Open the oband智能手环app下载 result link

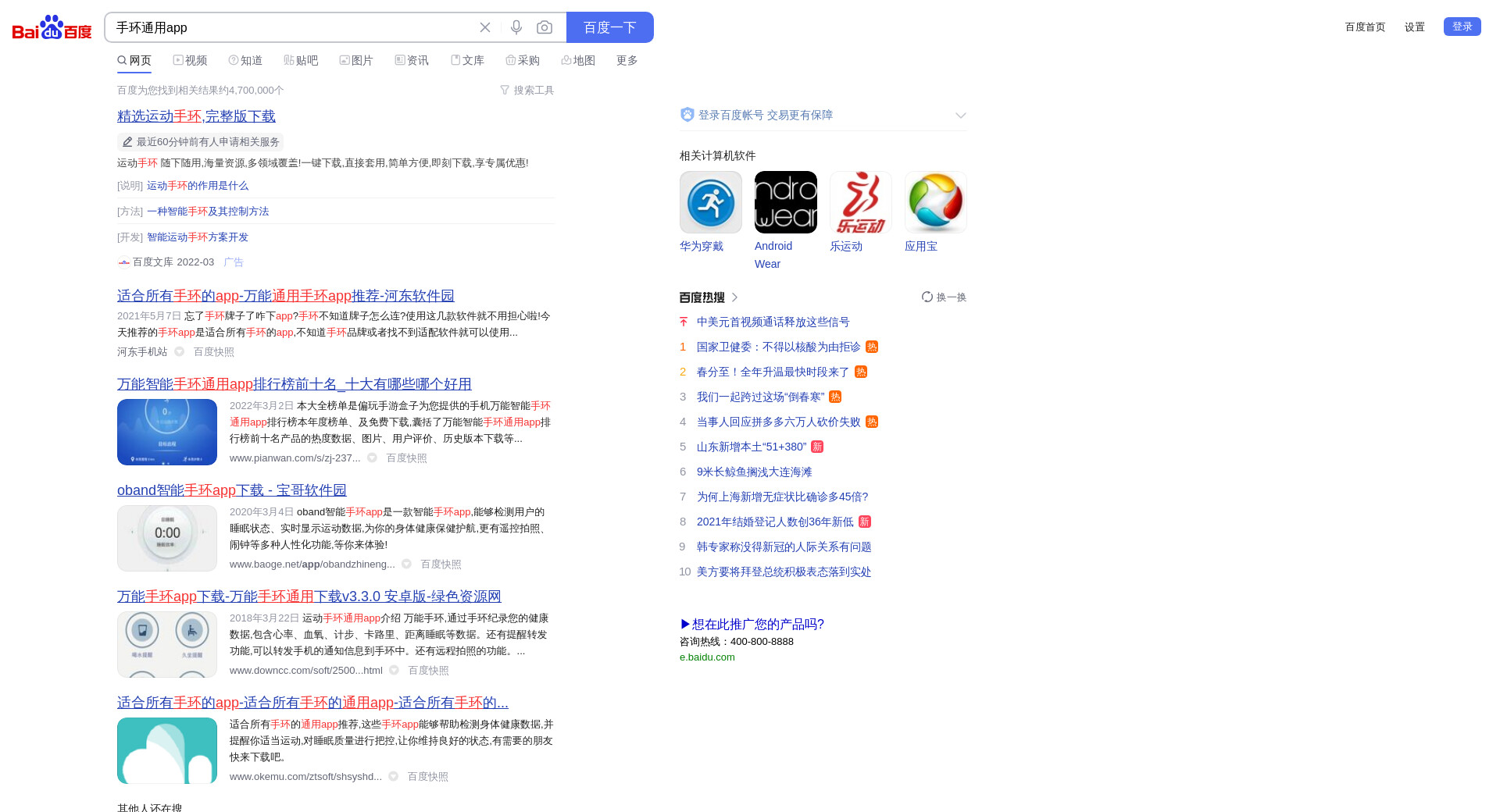point(231,490)
